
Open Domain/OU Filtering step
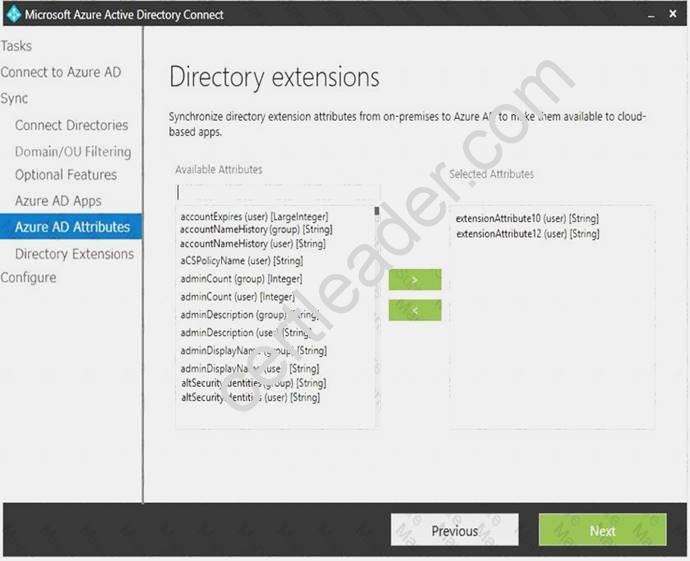73,151
